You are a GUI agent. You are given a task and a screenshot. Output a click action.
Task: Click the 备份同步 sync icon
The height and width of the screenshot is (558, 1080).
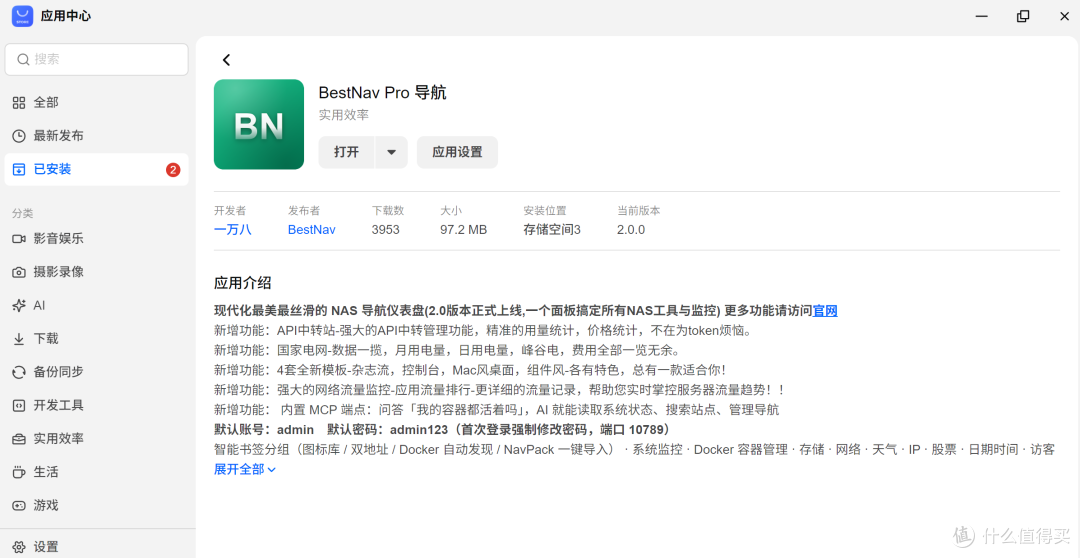tap(19, 372)
